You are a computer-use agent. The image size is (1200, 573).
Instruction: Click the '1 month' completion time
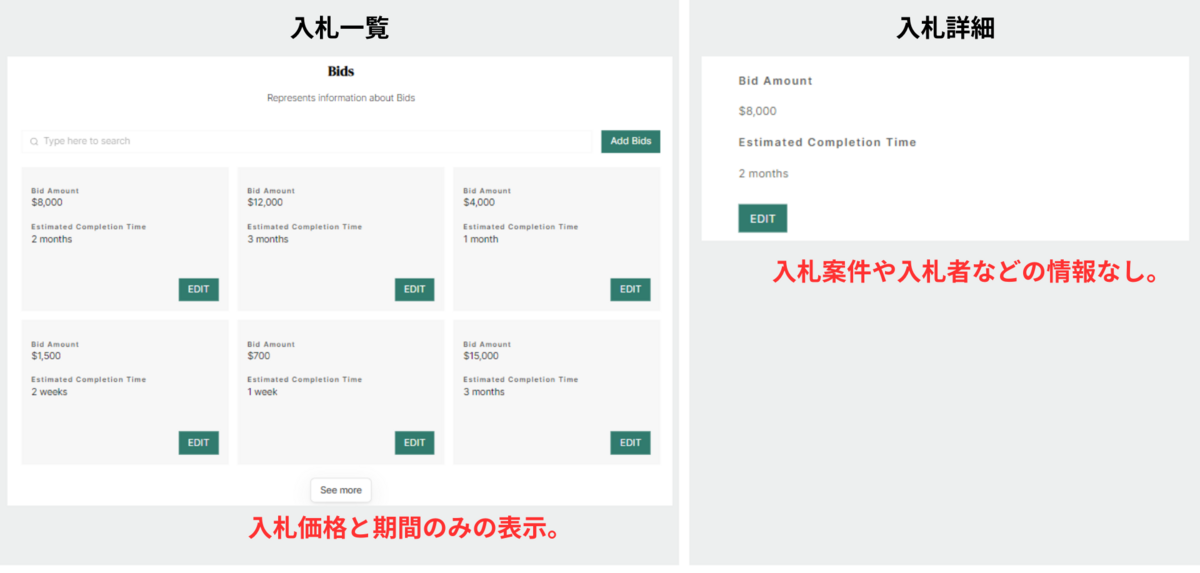coord(481,239)
